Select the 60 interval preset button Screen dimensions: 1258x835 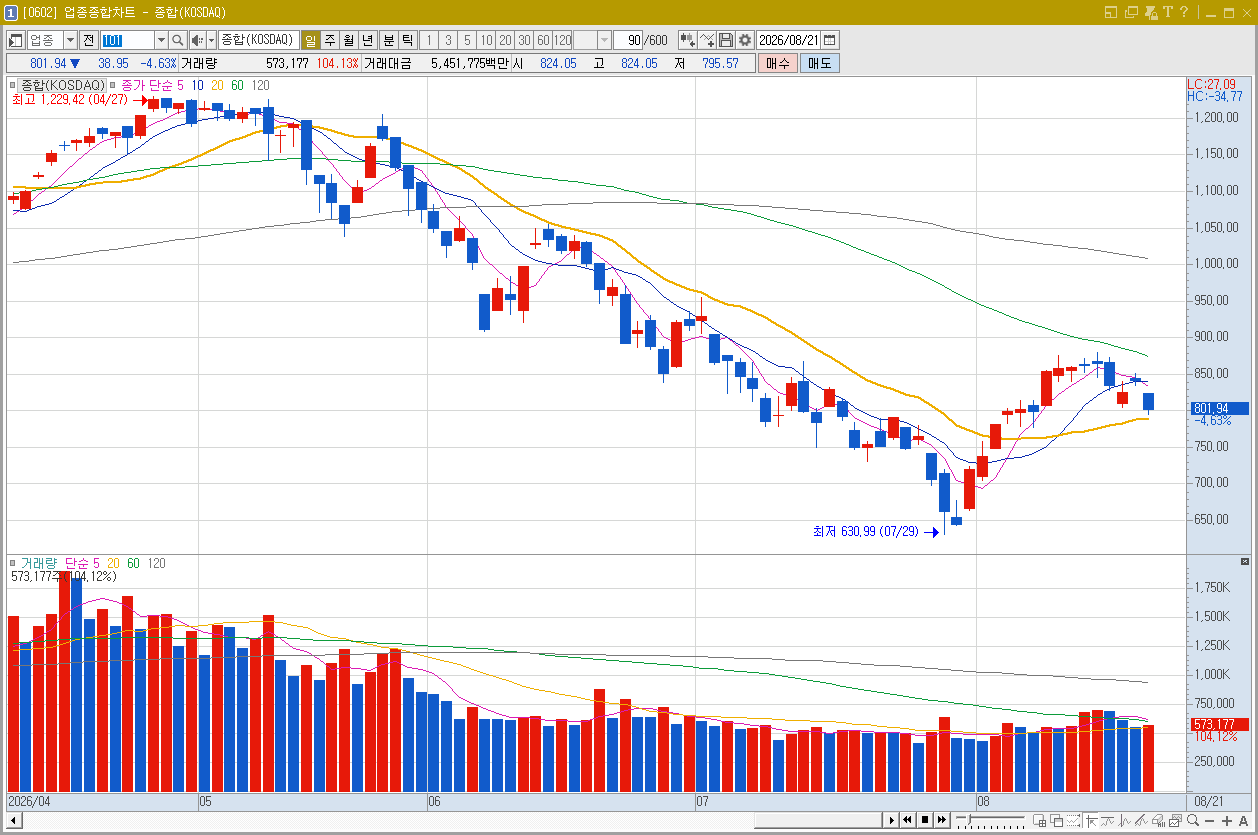tap(543, 40)
